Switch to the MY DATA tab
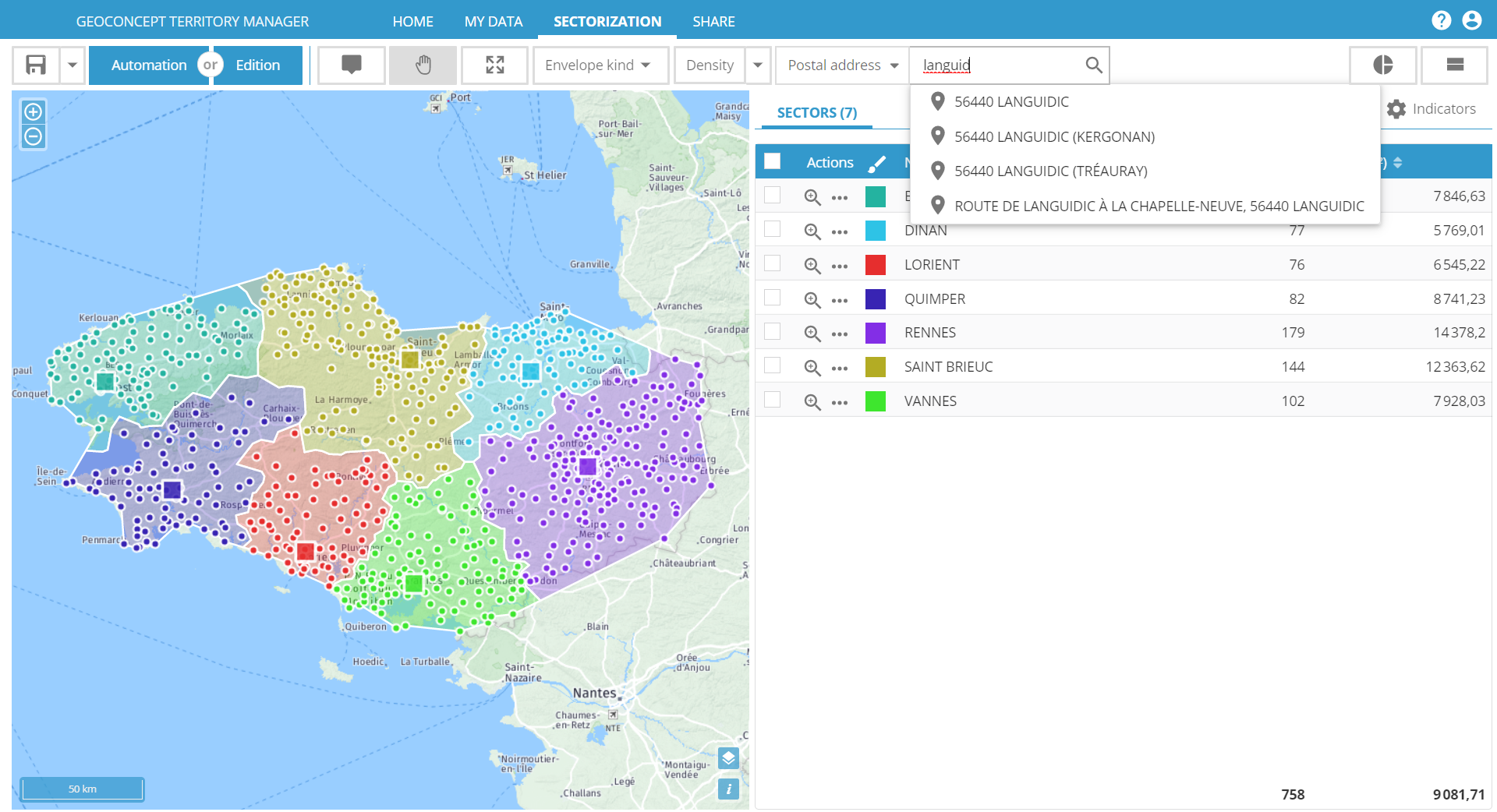1497x812 pixels. click(x=494, y=21)
